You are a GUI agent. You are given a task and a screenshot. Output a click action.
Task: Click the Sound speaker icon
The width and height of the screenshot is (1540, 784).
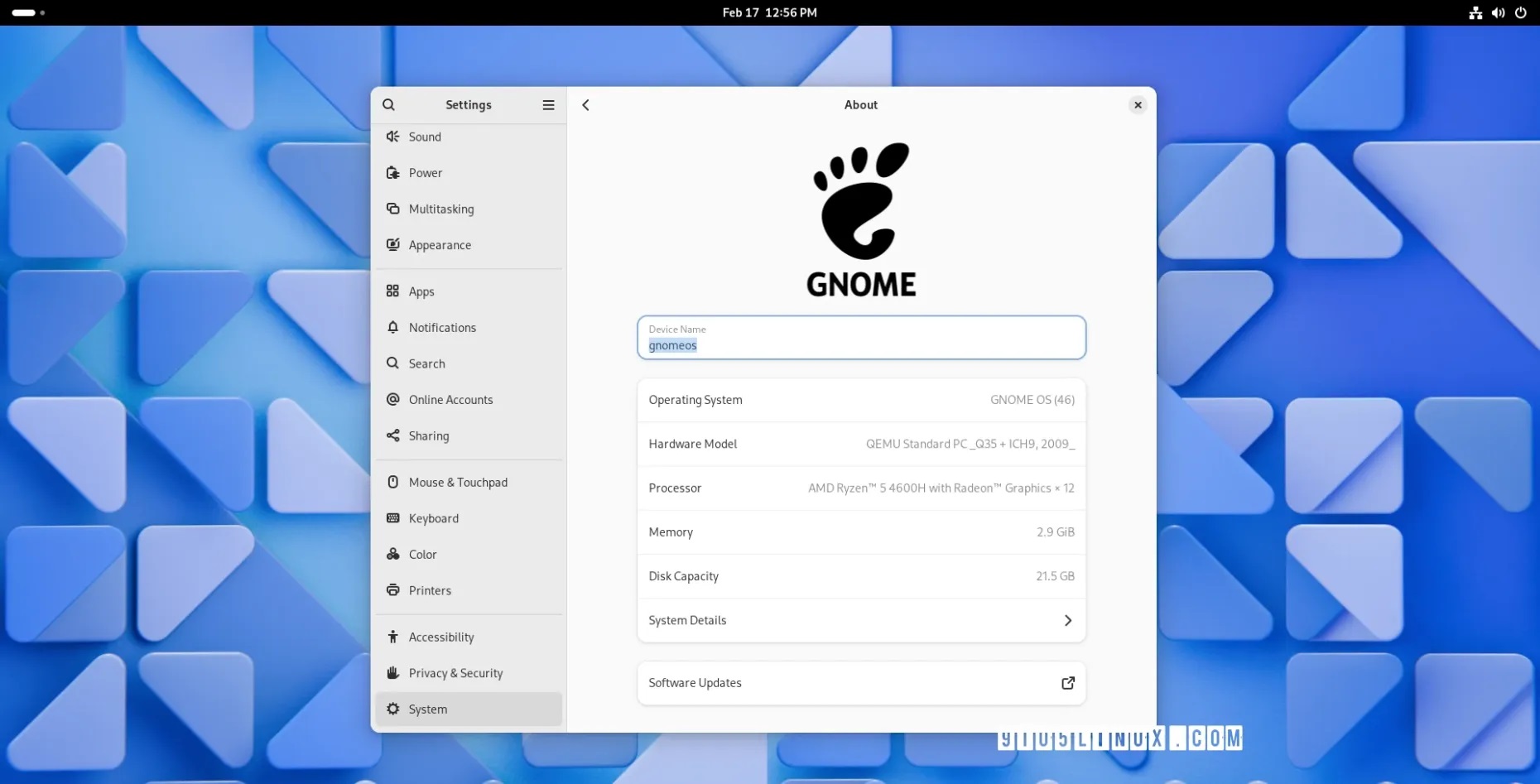tap(393, 137)
